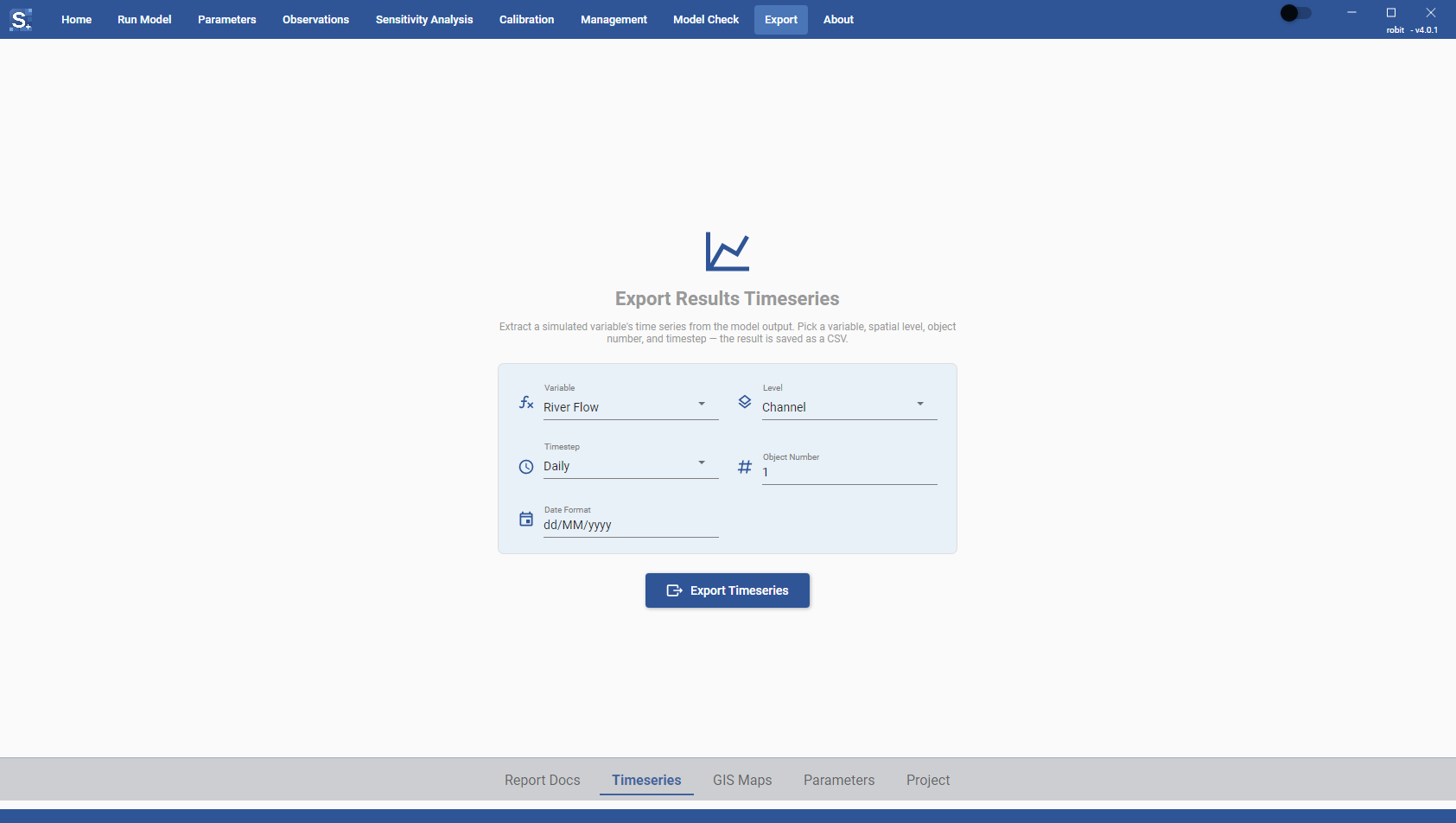Switch to the GIS Maps tab
Screen dimensions: 1456x823
tap(742, 780)
